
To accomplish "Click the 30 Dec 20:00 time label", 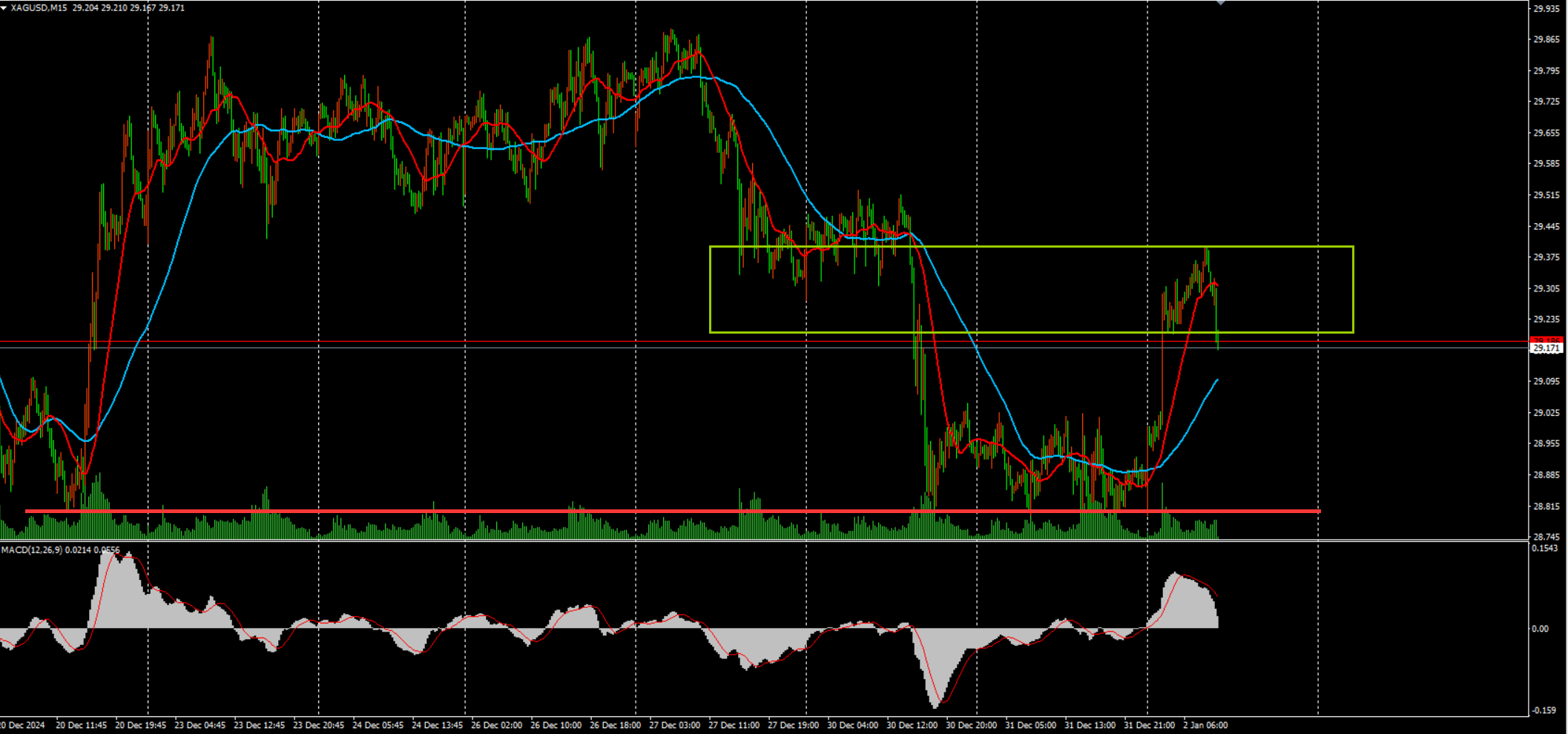I will [x=972, y=725].
